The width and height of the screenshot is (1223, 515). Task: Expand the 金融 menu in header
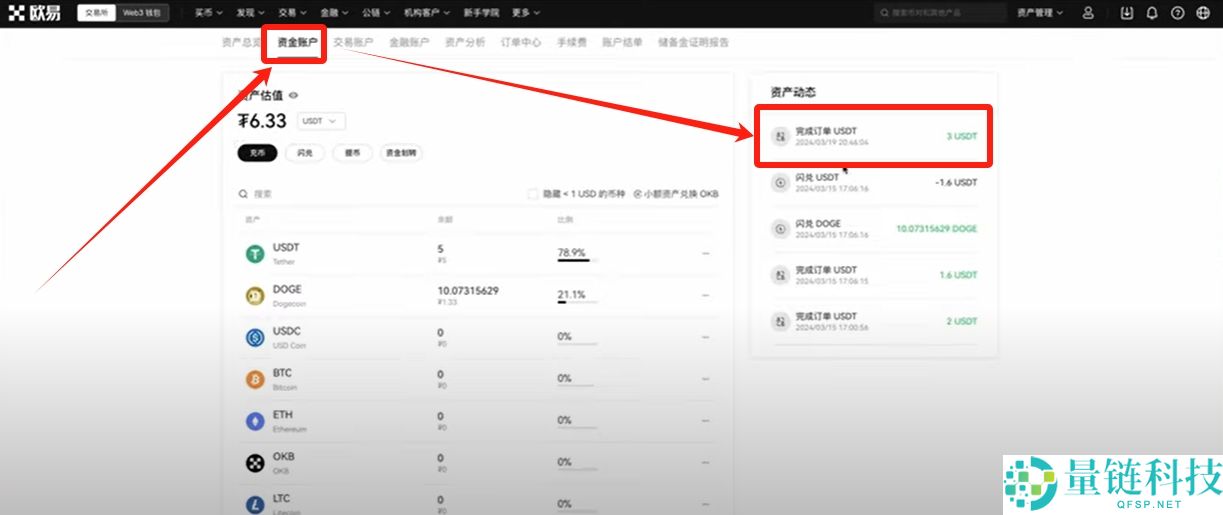(333, 13)
